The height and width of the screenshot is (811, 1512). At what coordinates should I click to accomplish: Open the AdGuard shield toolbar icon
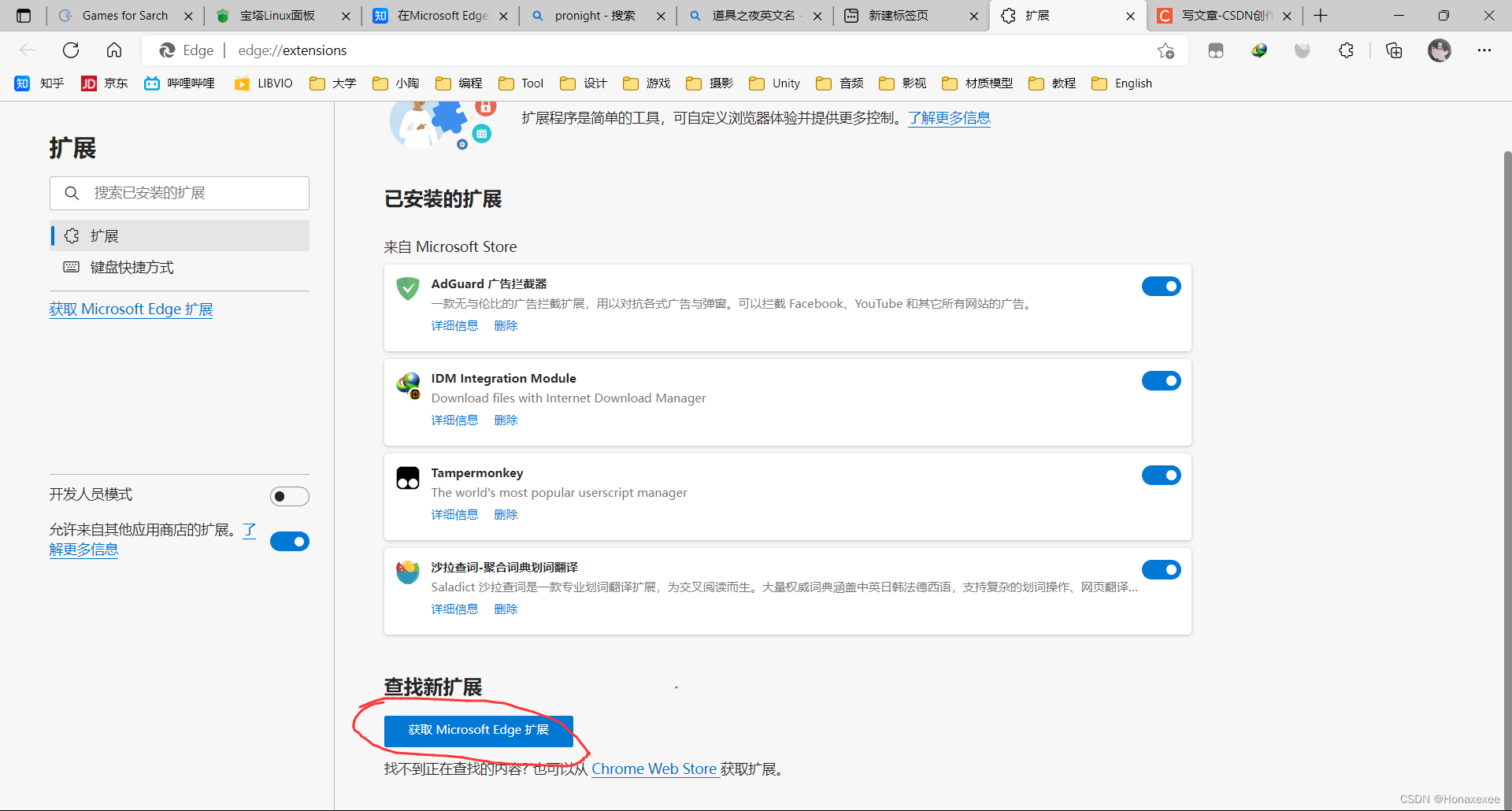tap(1303, 50)
